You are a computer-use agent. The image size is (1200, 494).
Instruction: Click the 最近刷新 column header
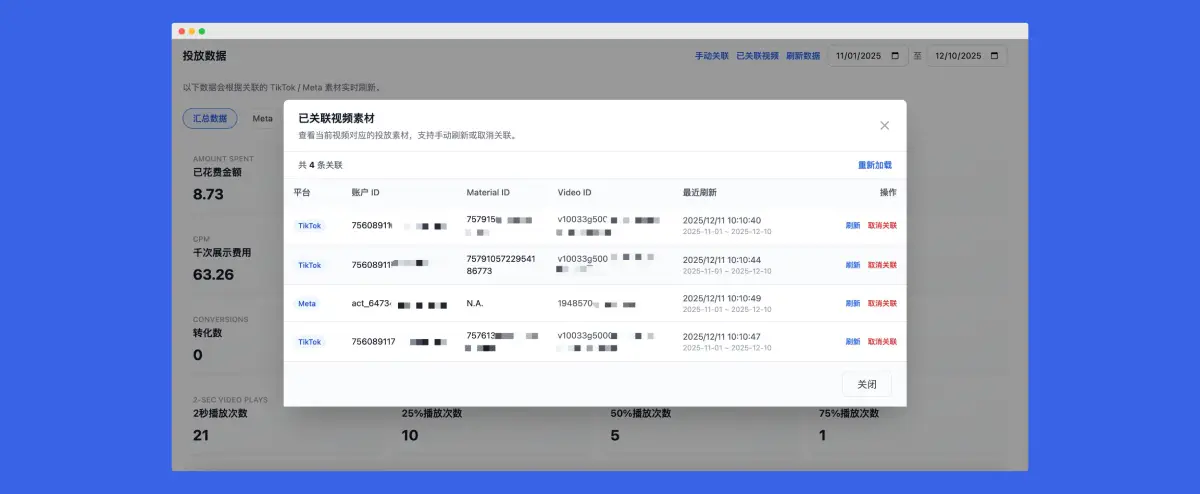click(699, 192)
